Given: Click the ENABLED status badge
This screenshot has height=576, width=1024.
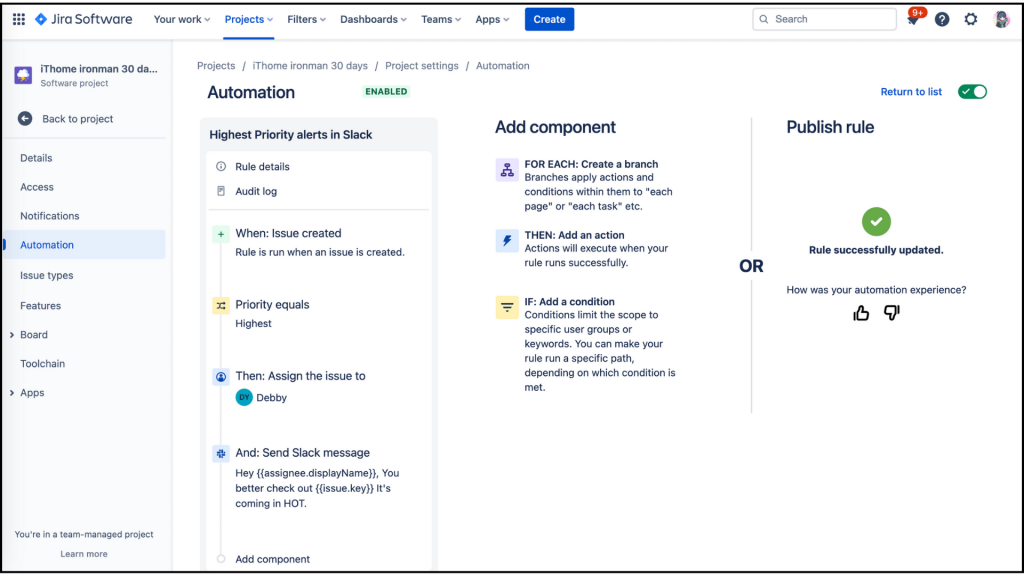Looking at the screenshot, I should pos(386,91).
